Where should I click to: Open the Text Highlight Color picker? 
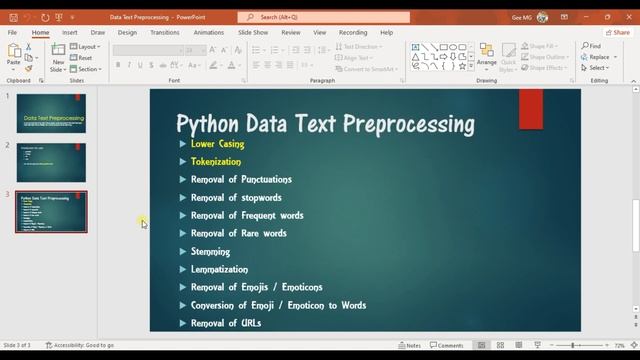[213, 65]
